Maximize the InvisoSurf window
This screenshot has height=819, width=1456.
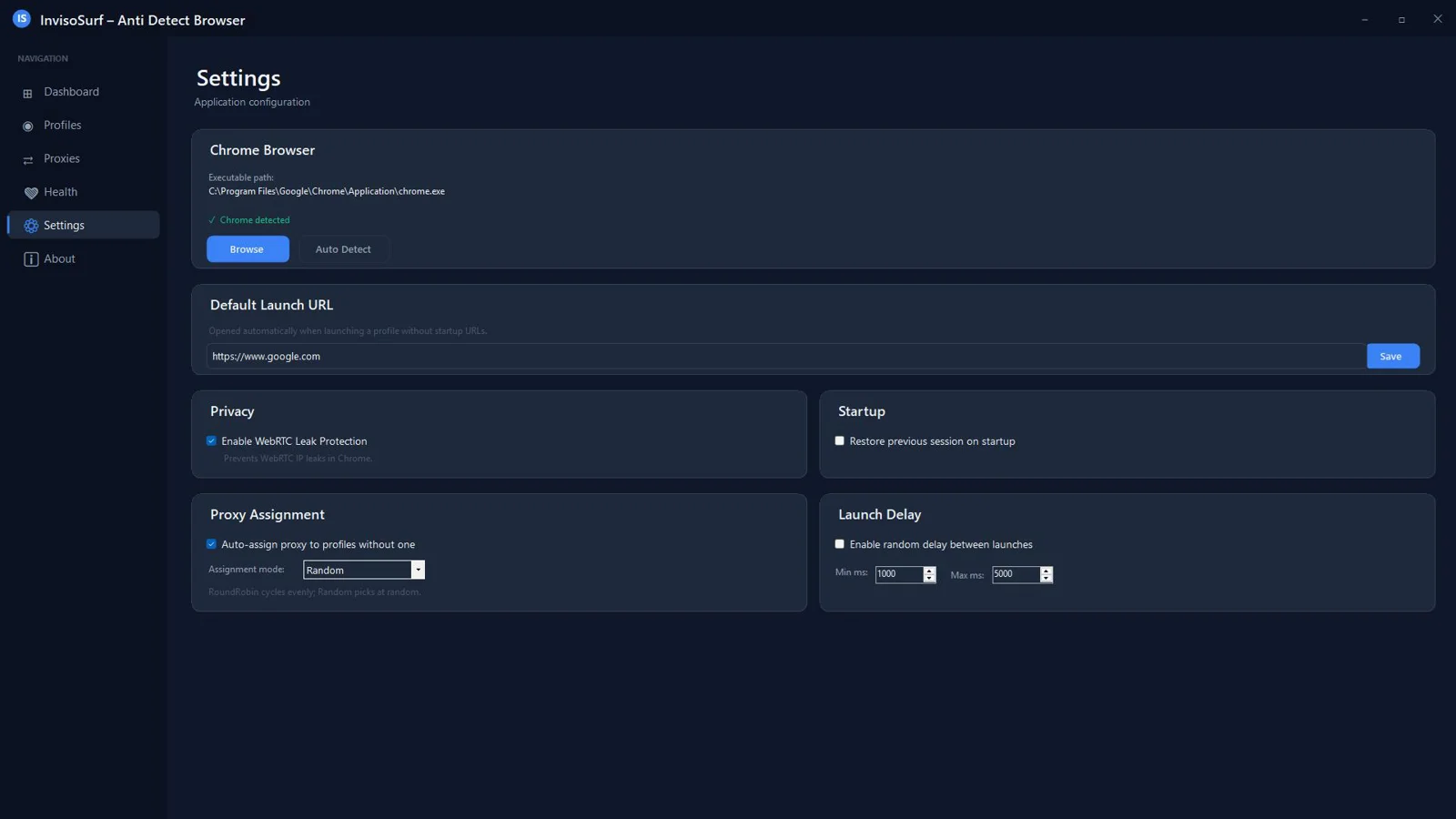(x=1401, y=19)
